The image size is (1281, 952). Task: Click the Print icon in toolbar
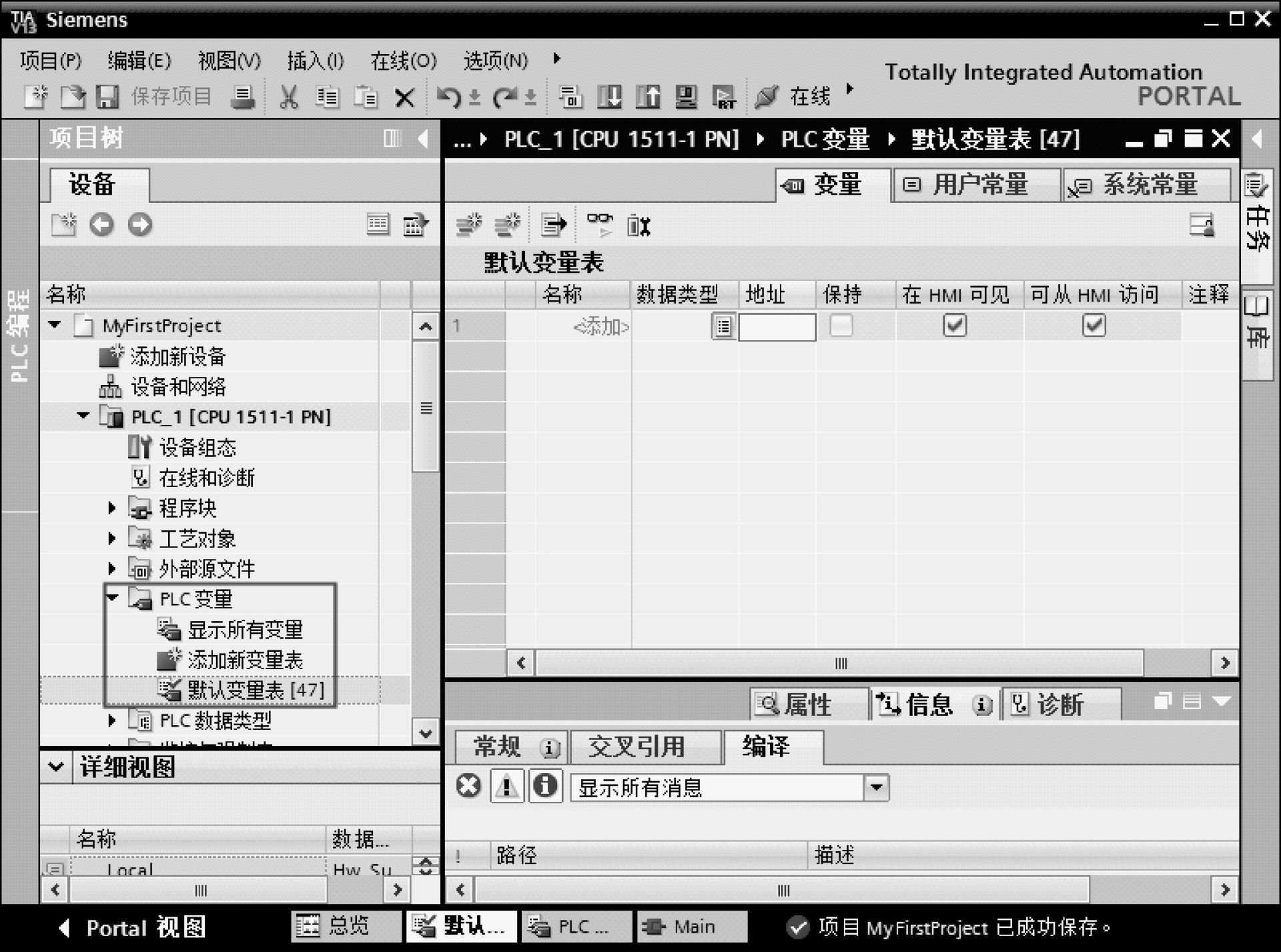click(242, 97)
